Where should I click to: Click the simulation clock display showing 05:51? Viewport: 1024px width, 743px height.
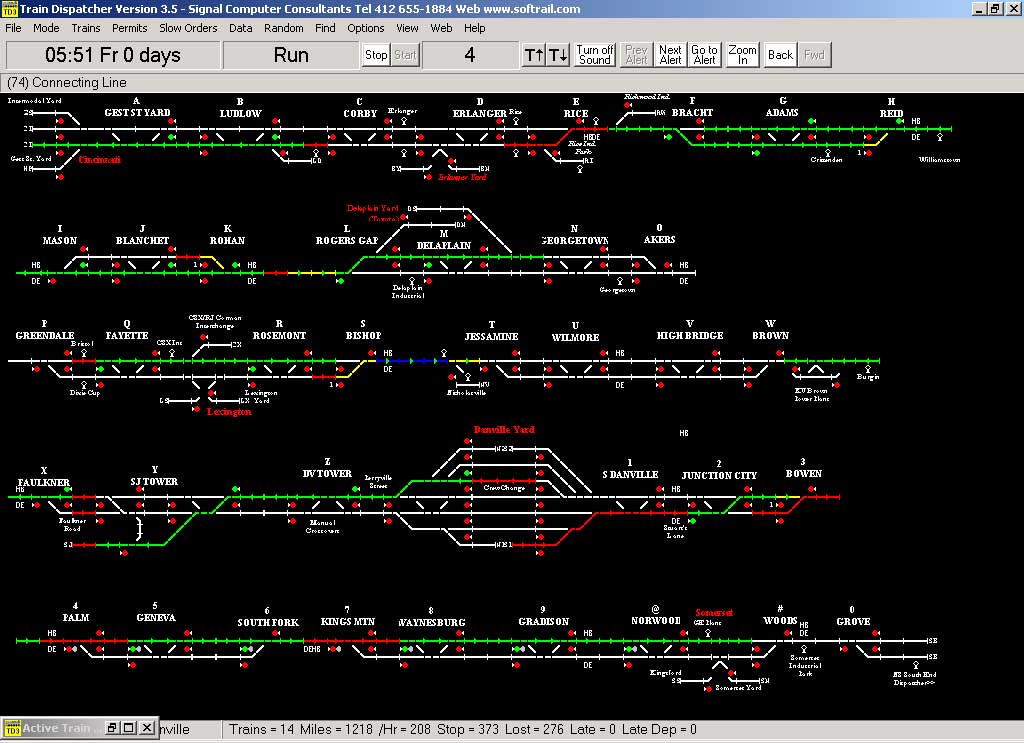tap(112, 55)
